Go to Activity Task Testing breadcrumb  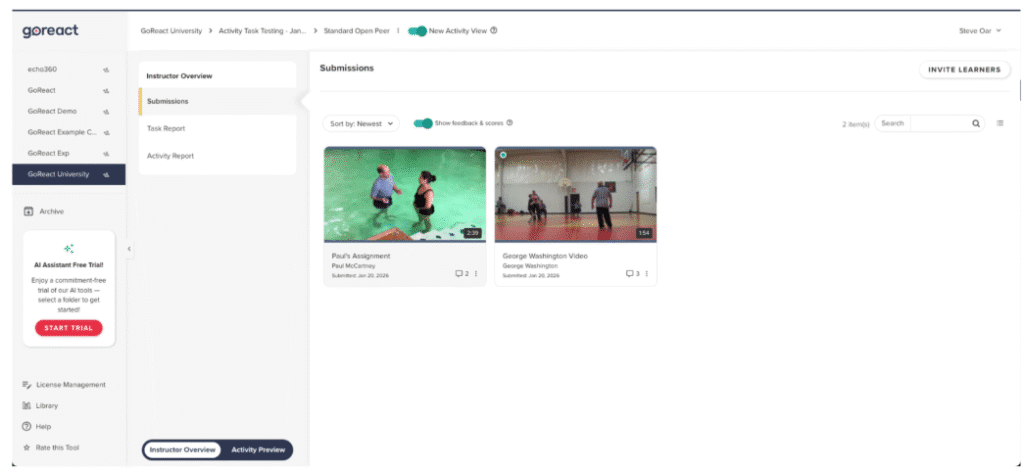click(262, 31)
